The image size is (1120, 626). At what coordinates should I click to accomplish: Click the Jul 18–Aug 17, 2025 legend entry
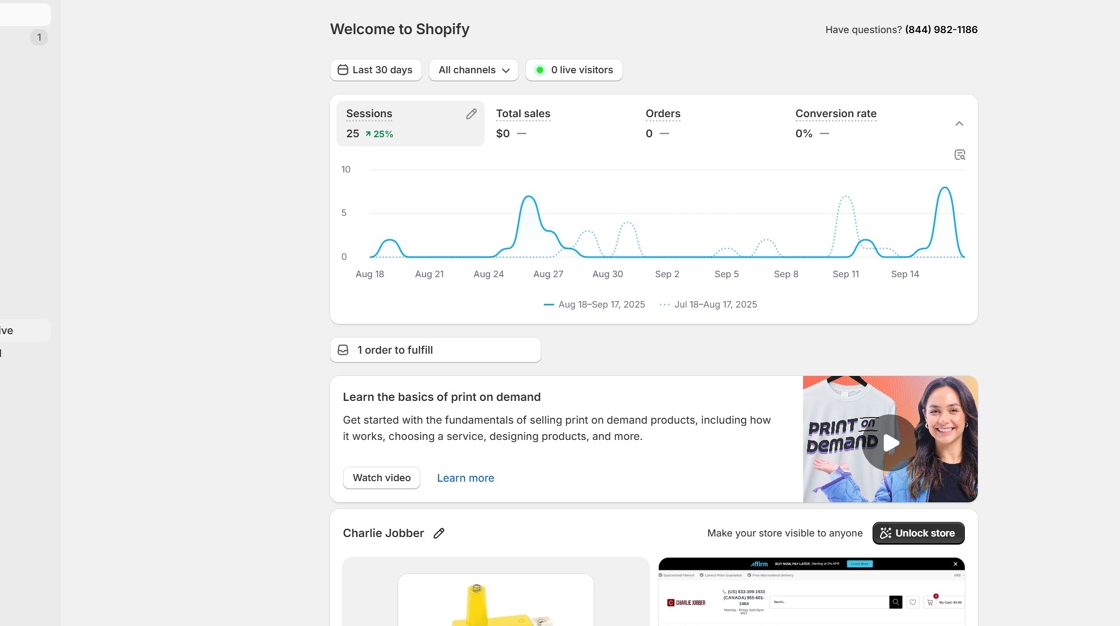coord(708,304)
